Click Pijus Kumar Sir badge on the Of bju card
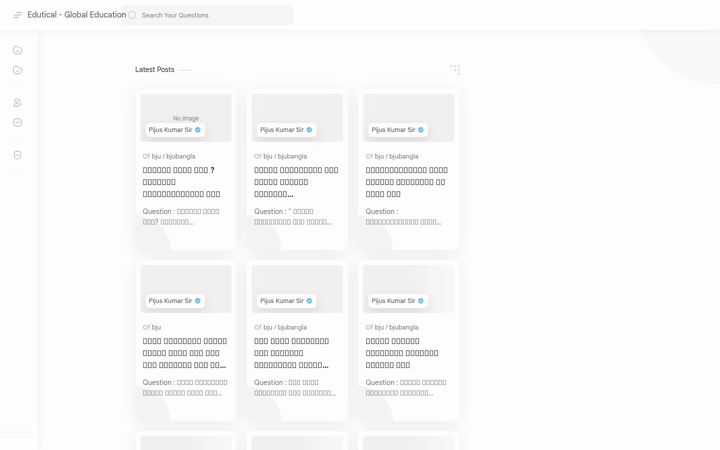The image size is (720, 450). click(x=175, y=301)
